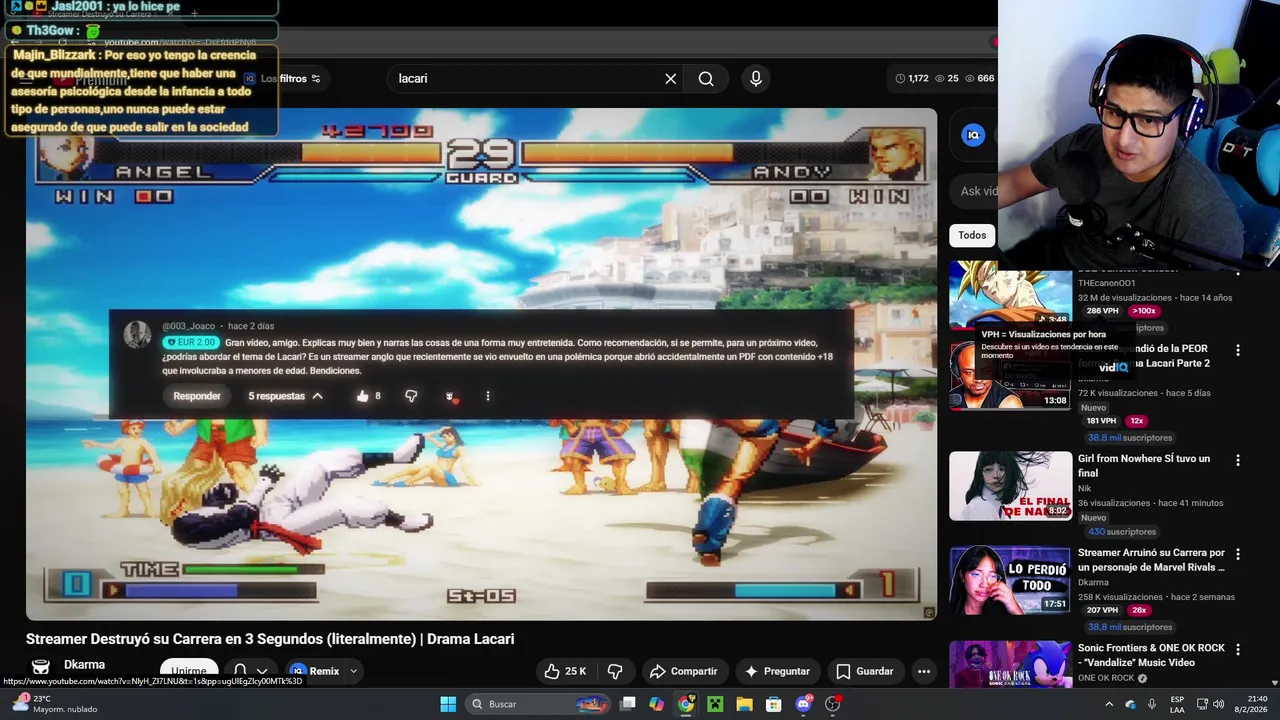Click the 207 VPH stat badge
The height and width of the screenshot is (720, 1280).
(x=1102, y=610)
